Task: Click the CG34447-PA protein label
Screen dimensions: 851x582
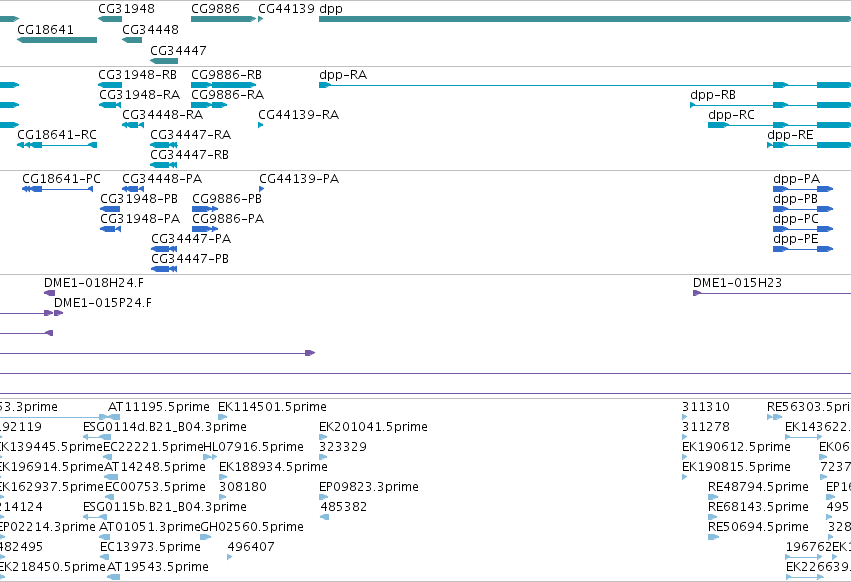Action: [191, 239]
